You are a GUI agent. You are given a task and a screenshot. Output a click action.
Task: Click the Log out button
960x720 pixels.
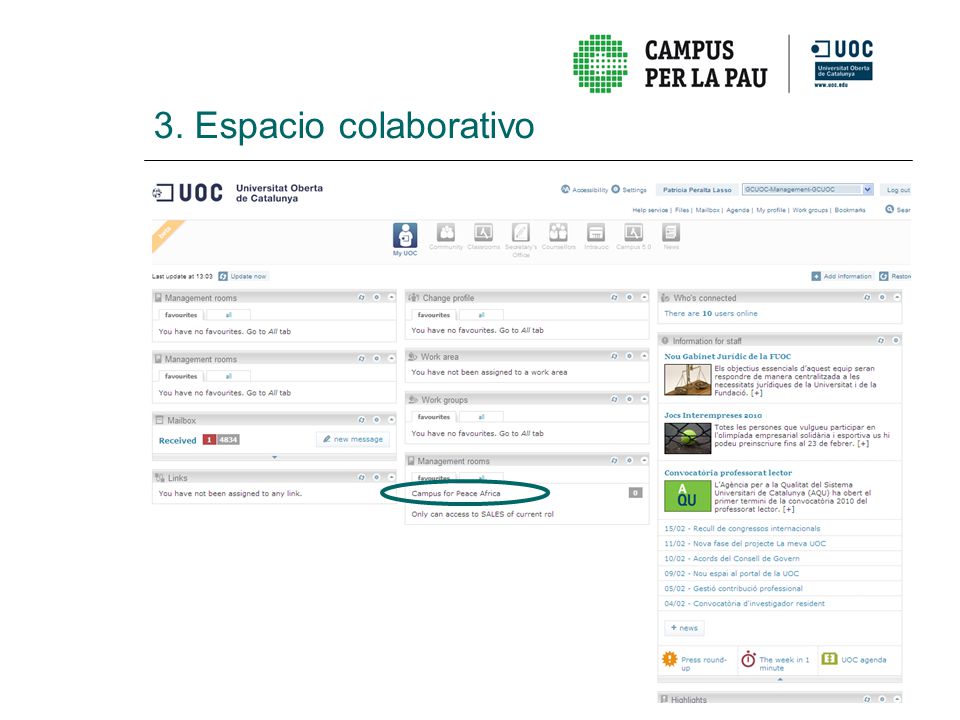(898, 190)
